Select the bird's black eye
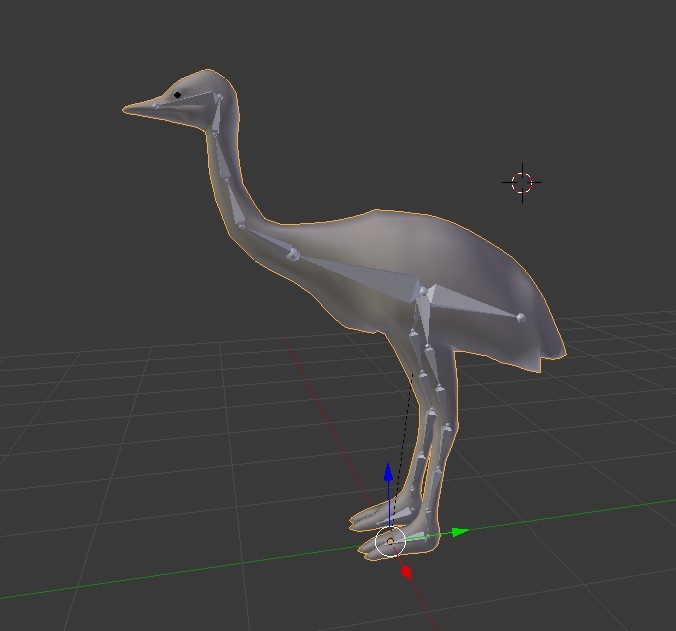The width and height of the screenshot is (676, 631). click(x=178, y=95)
